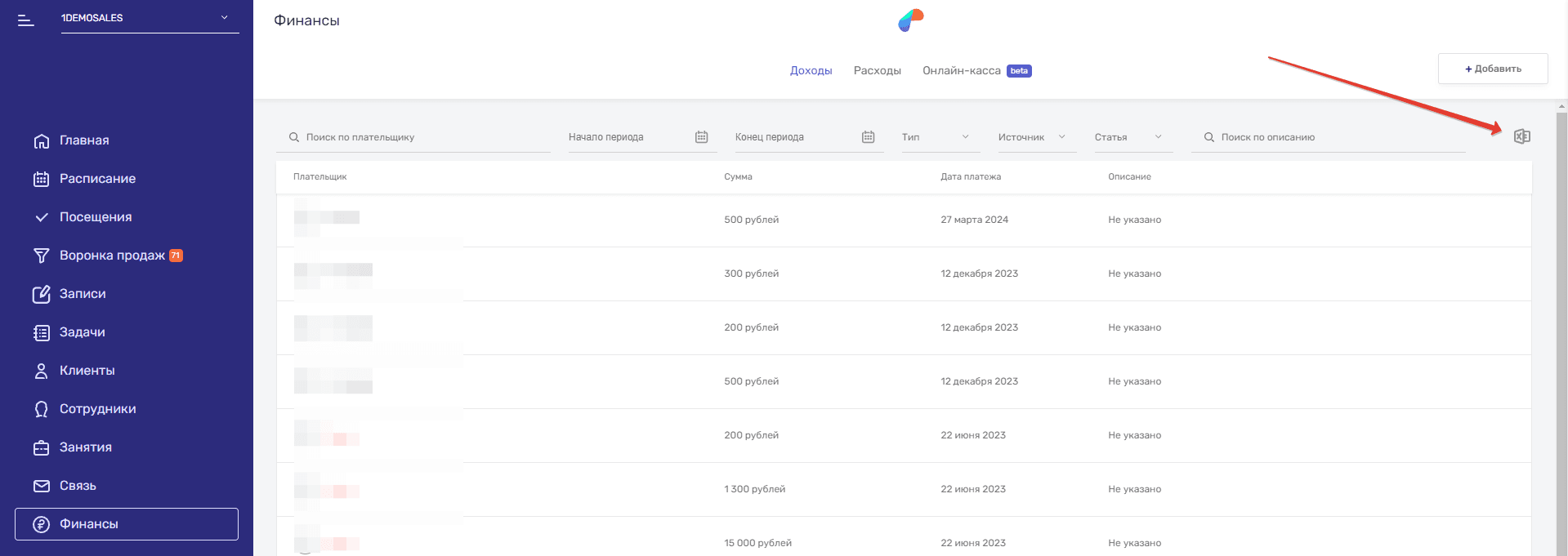Expand the Статья filter dropdown
The image size is (1568, 556).
(x=1129, y=137)
